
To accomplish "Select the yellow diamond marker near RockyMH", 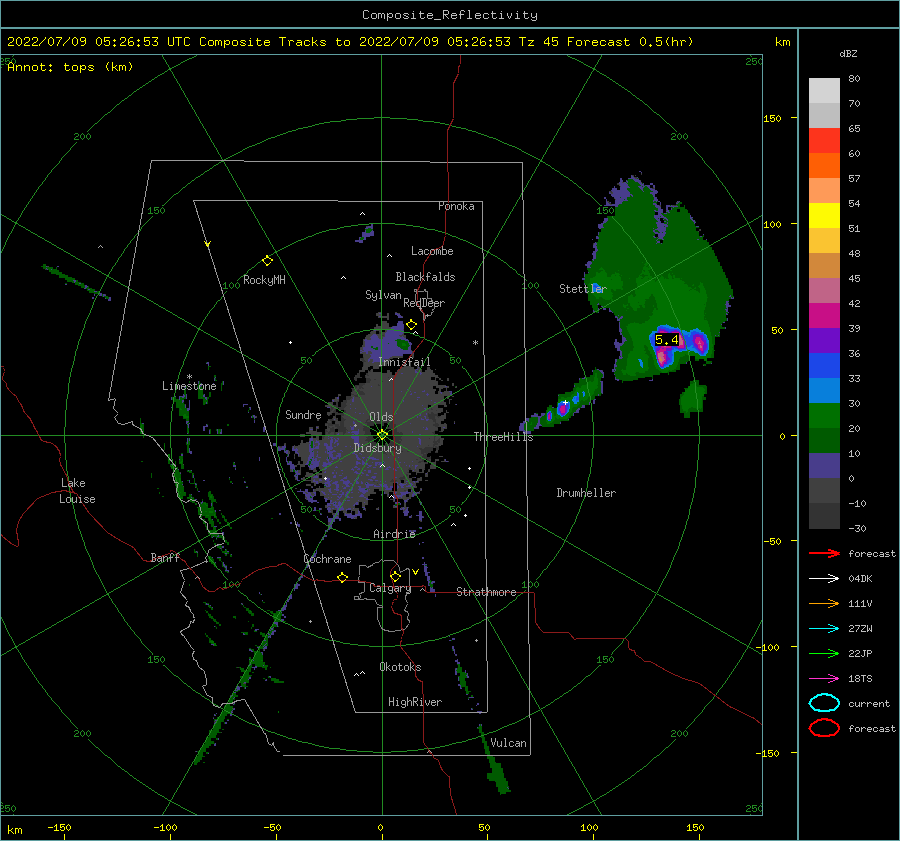I will click(267, 261).
